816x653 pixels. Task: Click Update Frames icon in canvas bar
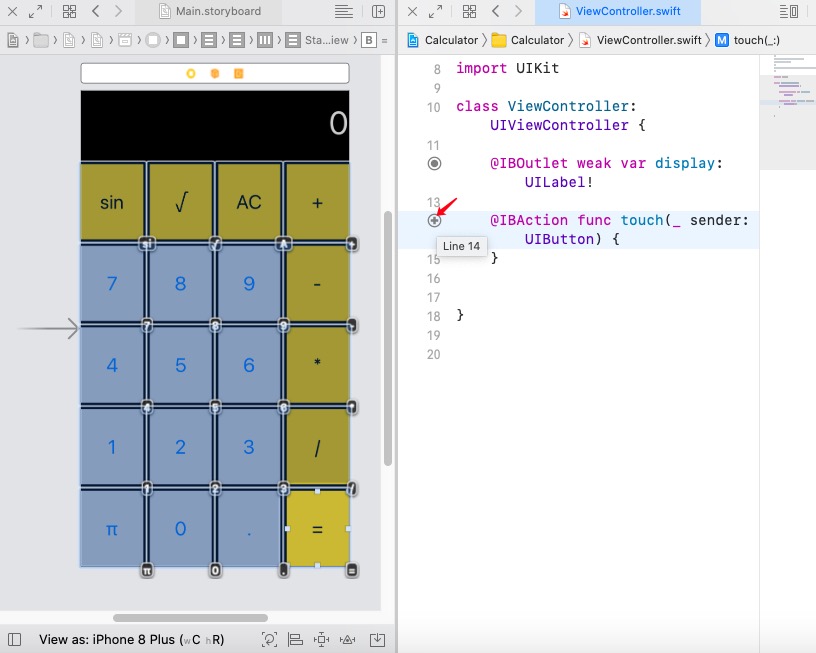pyautogui.click(x=269, y=639)
